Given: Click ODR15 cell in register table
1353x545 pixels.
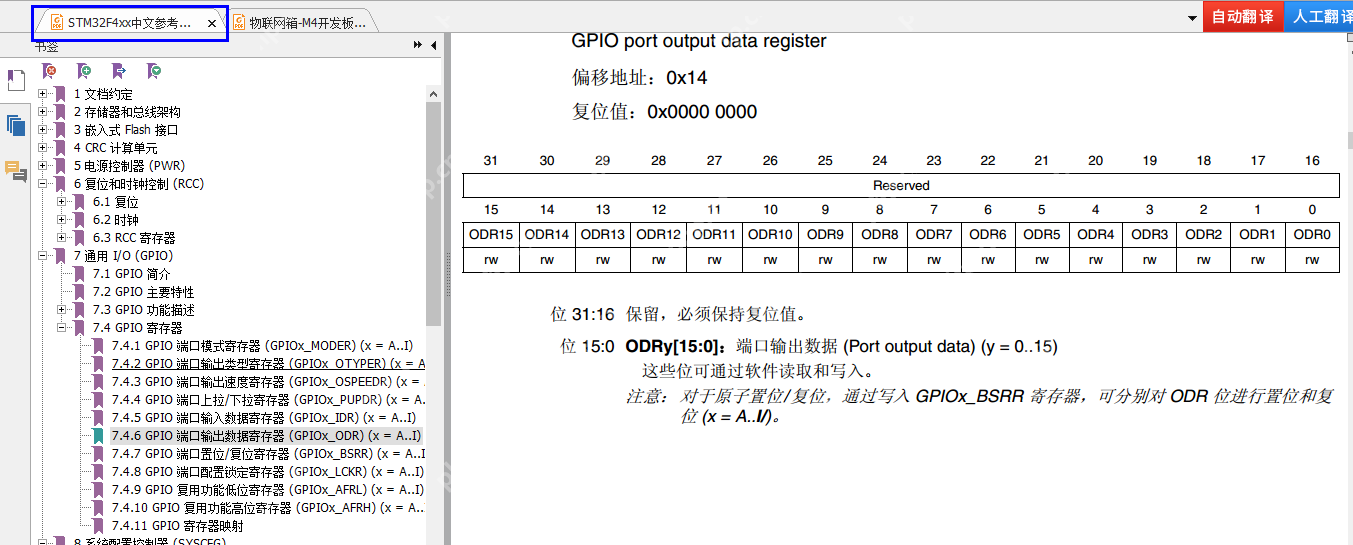Looking at the screenshot, I should pos(491,235).
